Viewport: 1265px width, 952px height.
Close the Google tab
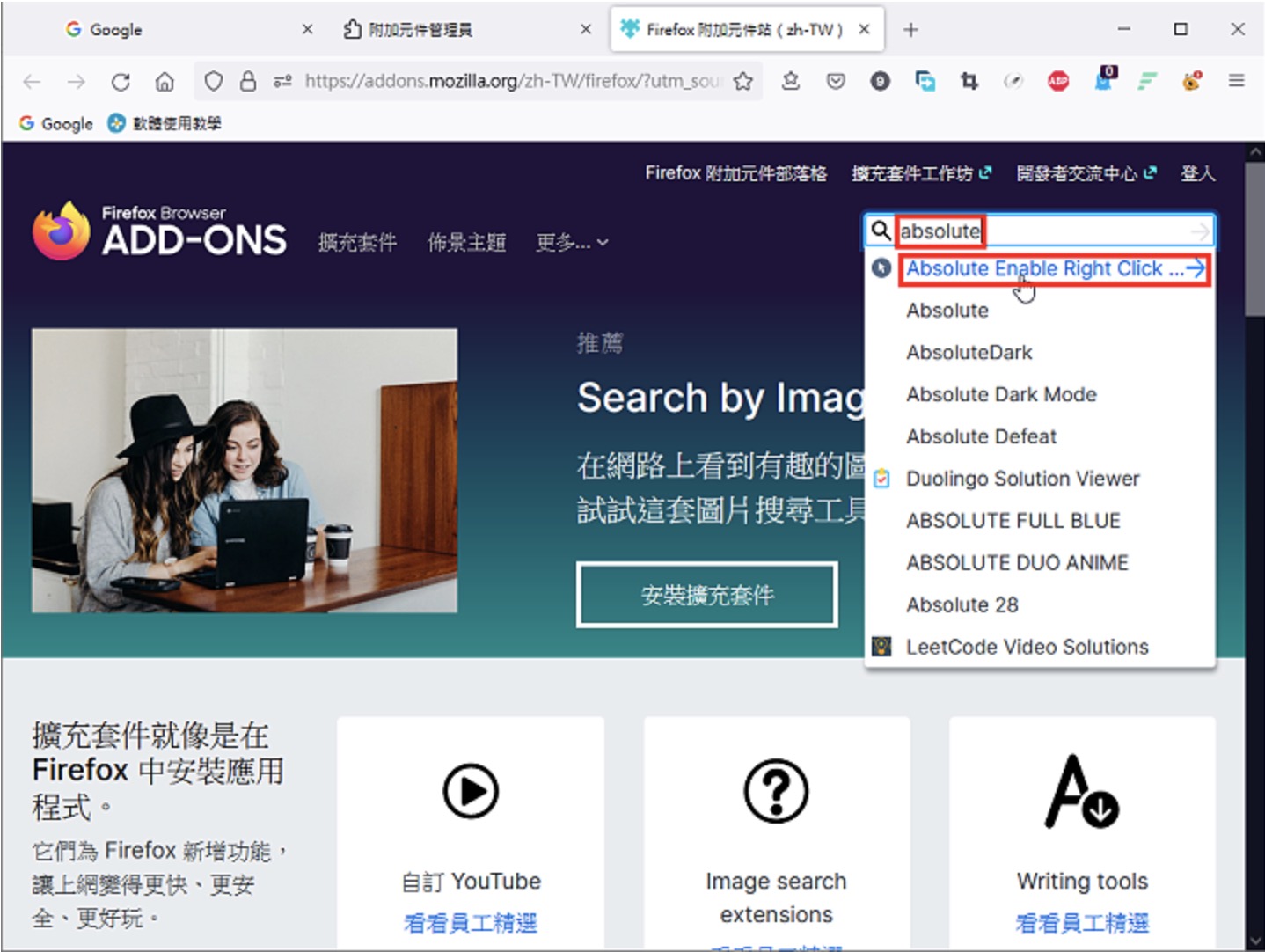point(307,29)
